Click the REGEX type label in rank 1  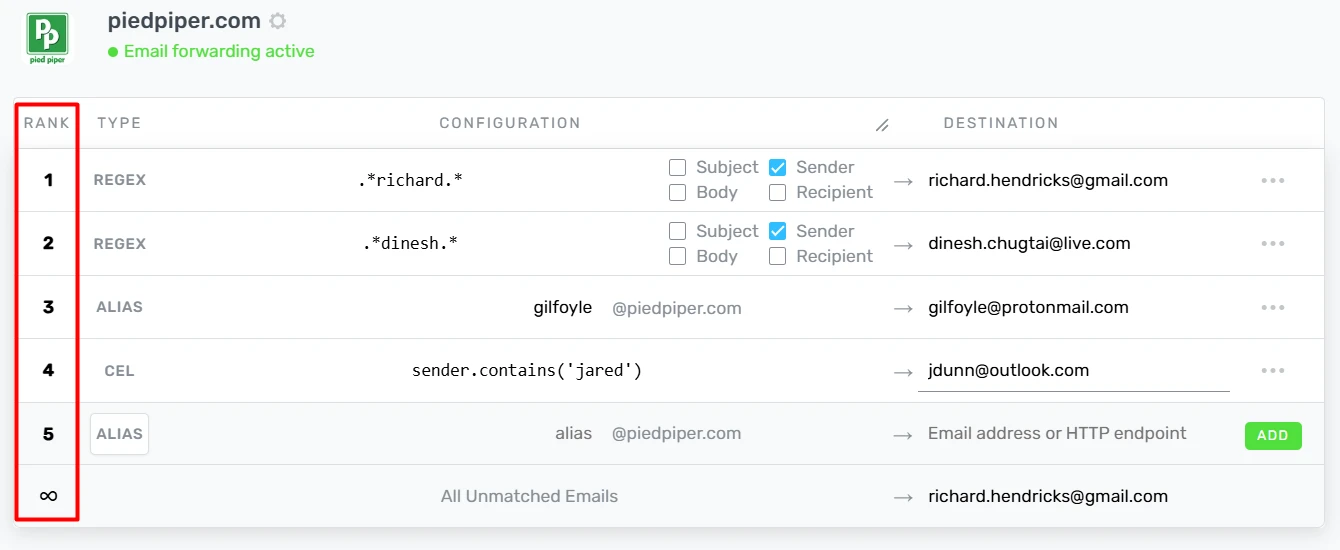119,181
